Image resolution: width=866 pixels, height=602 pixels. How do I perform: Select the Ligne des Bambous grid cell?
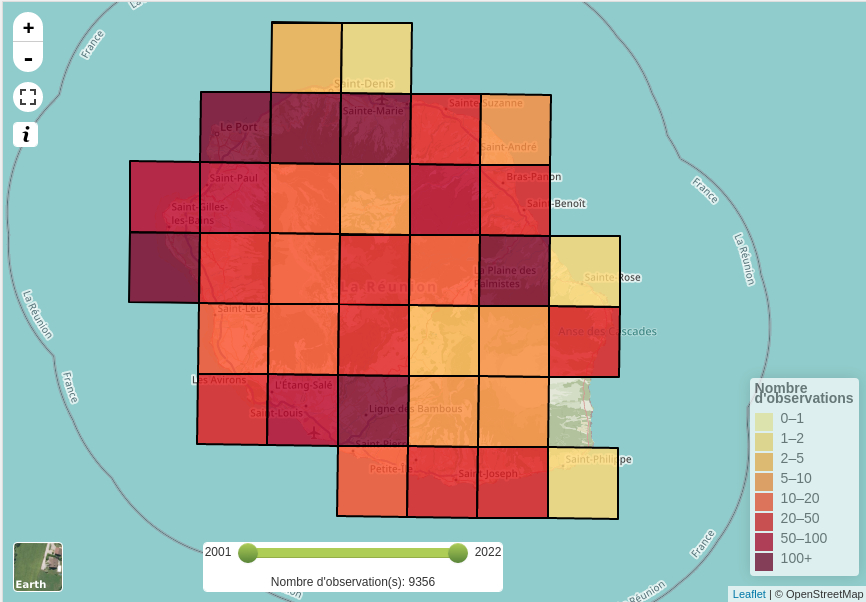(x=374, y=410)
